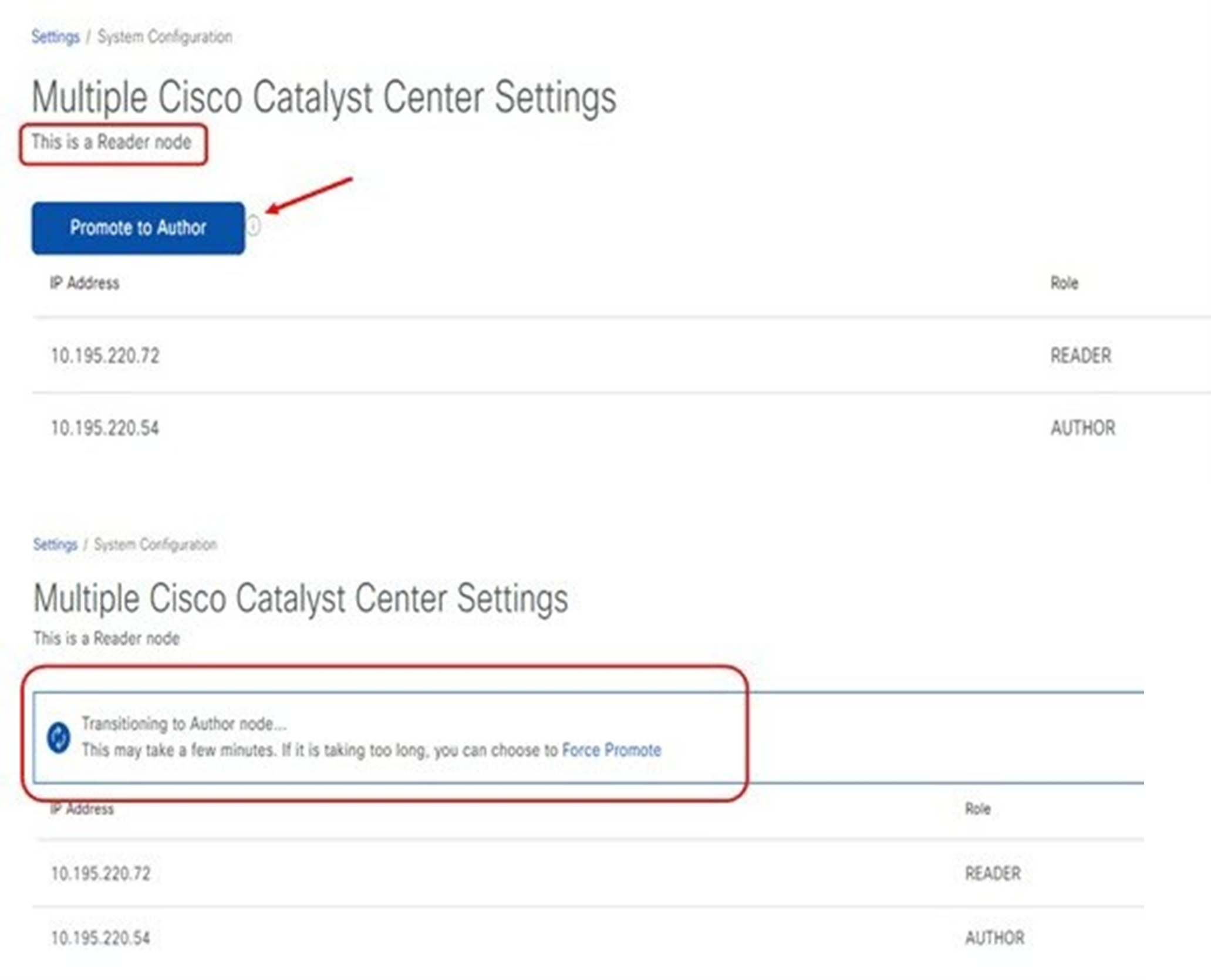
Task: Click the Role column header in top table
Action: (x=1065, y=284)
